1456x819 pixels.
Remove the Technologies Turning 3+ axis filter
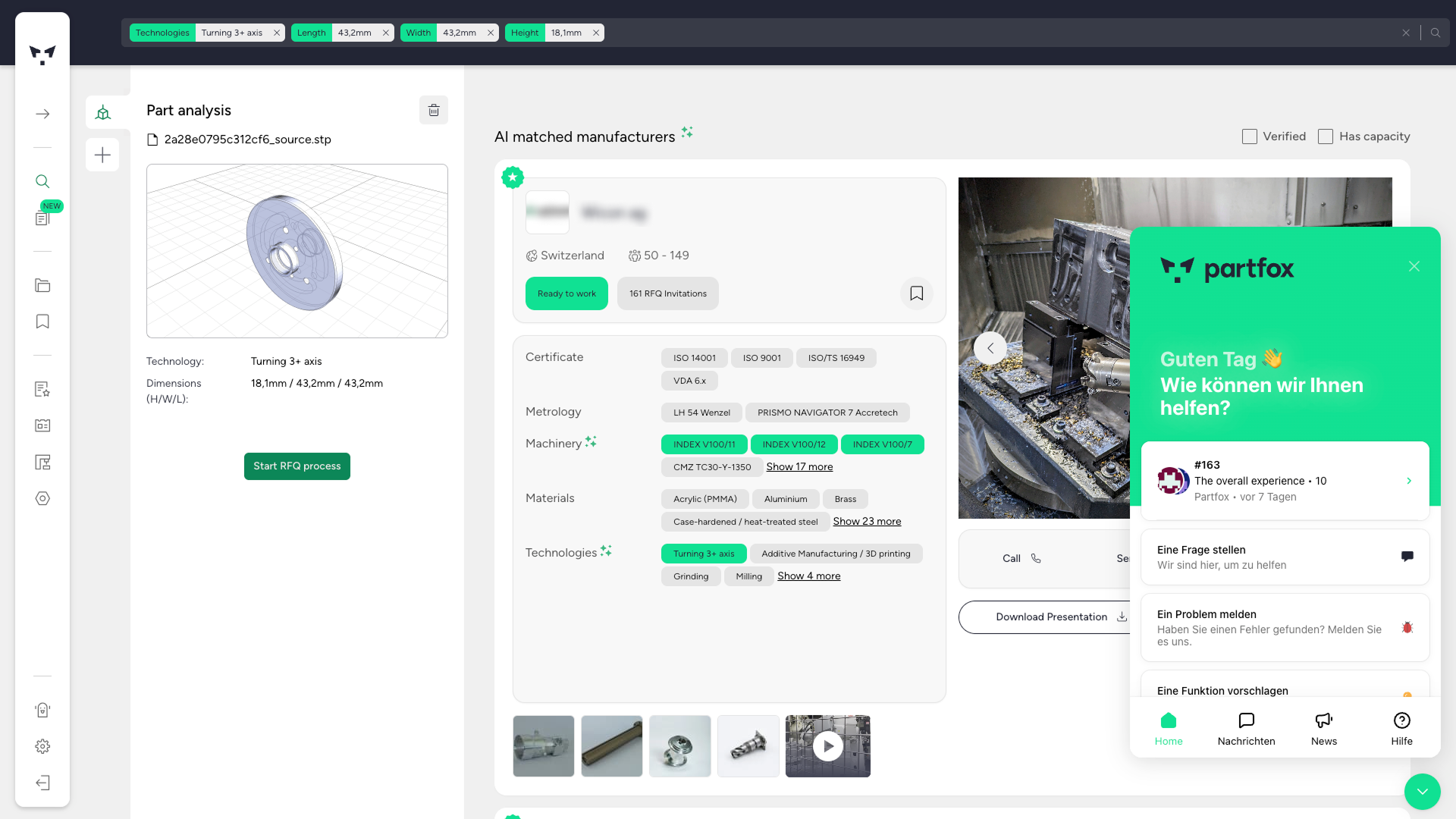click(x=277, y=33)
